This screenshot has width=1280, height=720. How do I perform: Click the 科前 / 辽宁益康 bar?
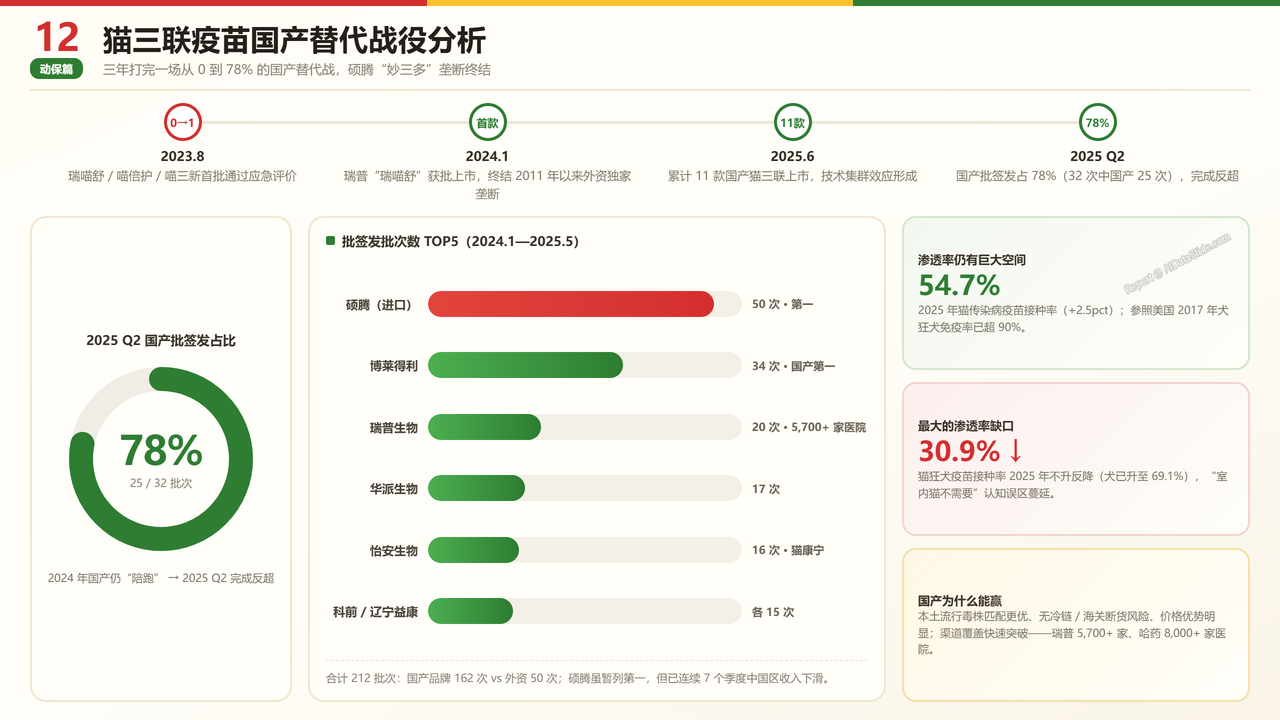coord(470,611)
